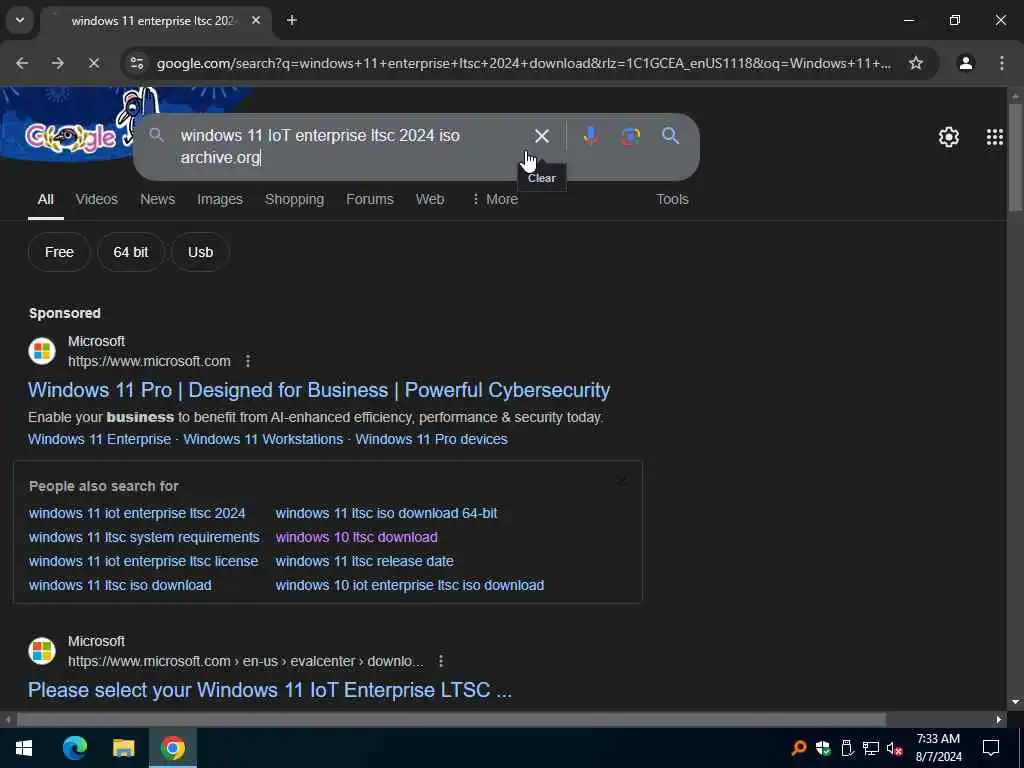Open Google apps grid
The image size is (1024, 768).
tap(995, 137)
